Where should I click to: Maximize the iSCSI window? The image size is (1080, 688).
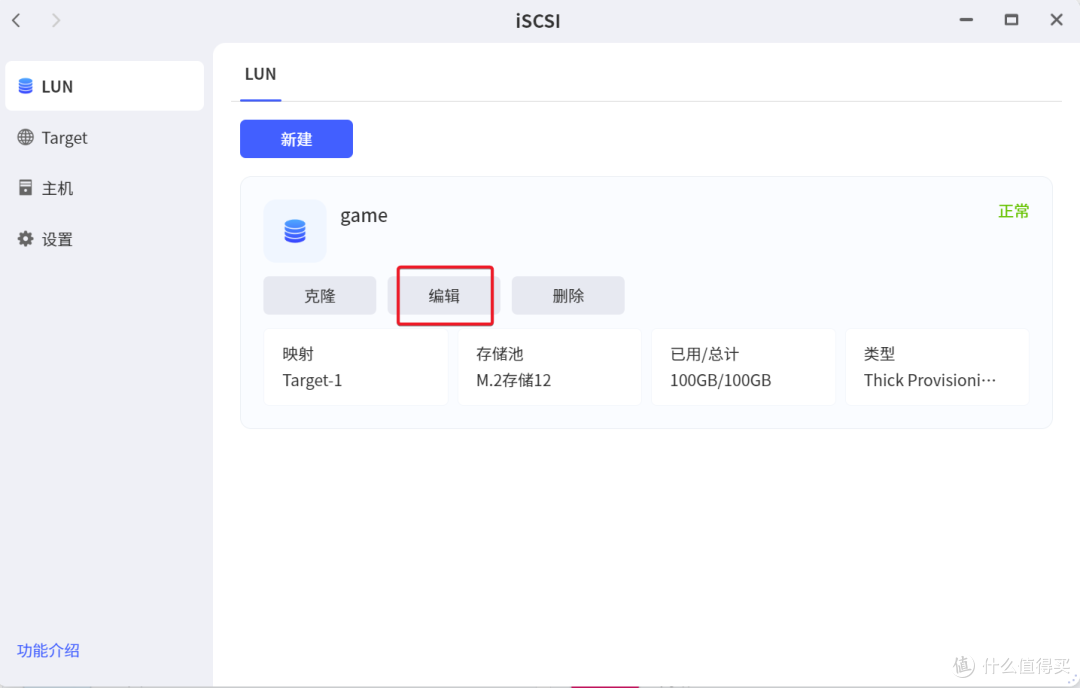[1011, 20]
